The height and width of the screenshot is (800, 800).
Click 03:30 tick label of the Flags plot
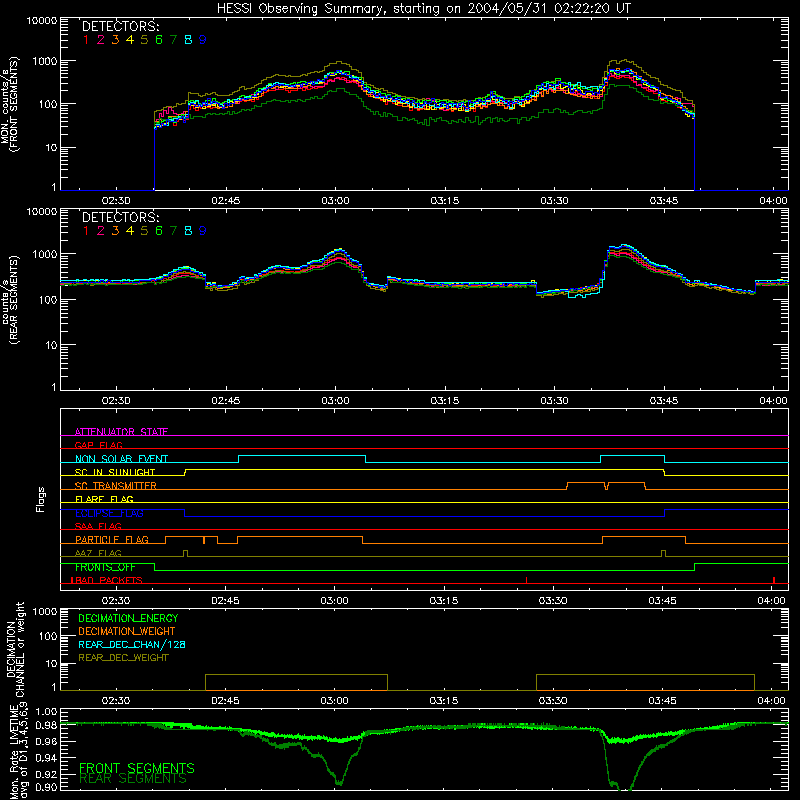(553, 601)
